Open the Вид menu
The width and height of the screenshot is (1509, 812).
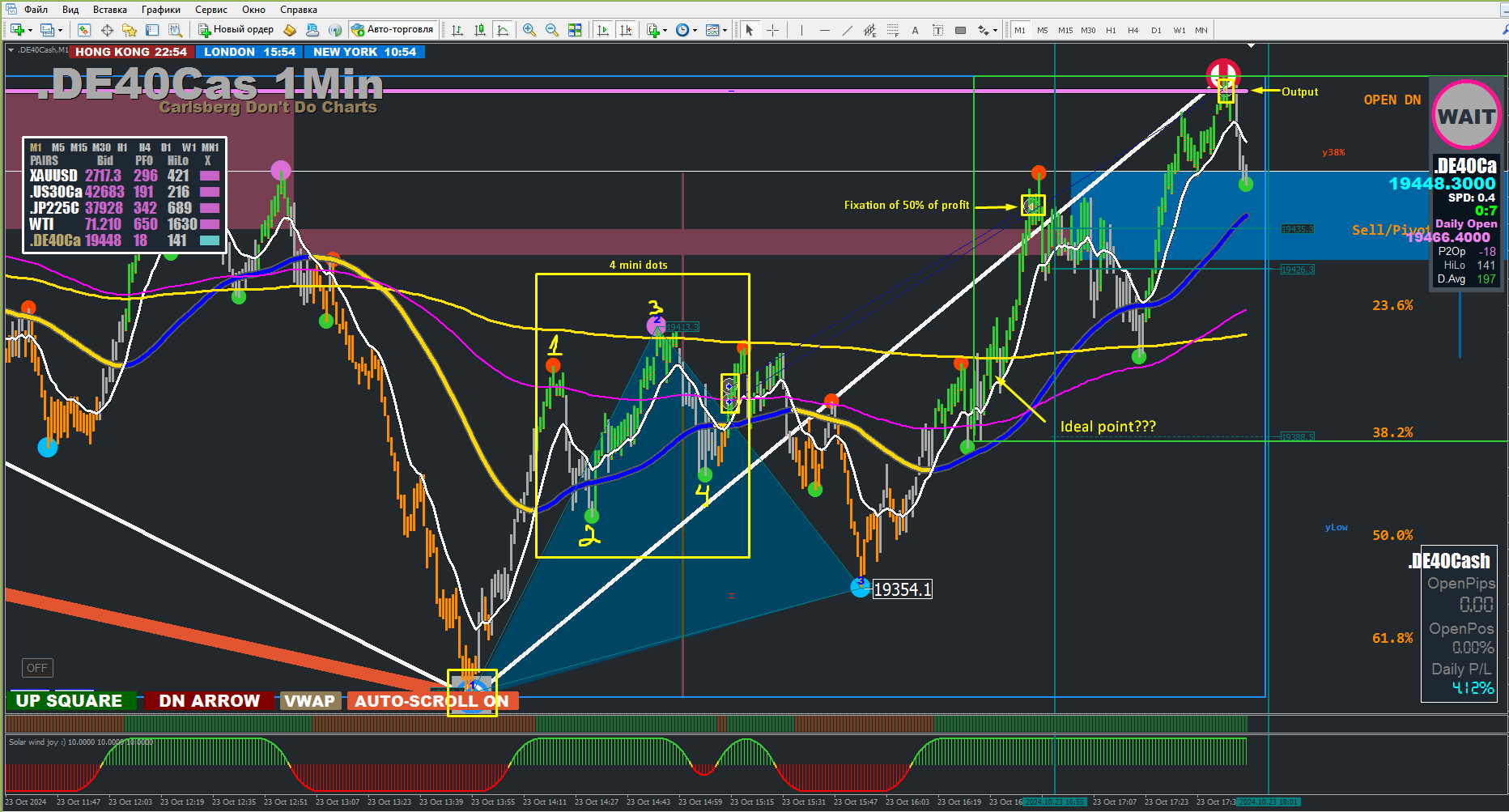tap(70, 10)
